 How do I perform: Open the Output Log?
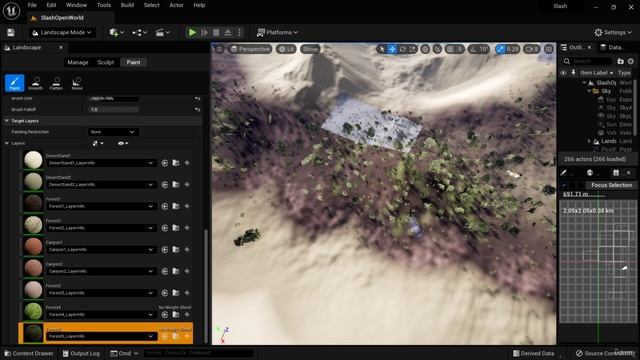(81, 353)
